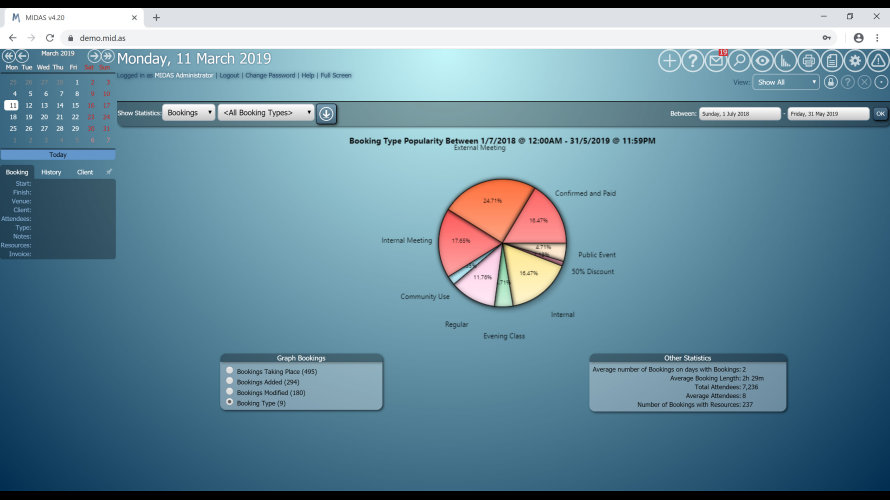
Task: Expand the All Booking Types dropdown
Action: coord(266,113)
